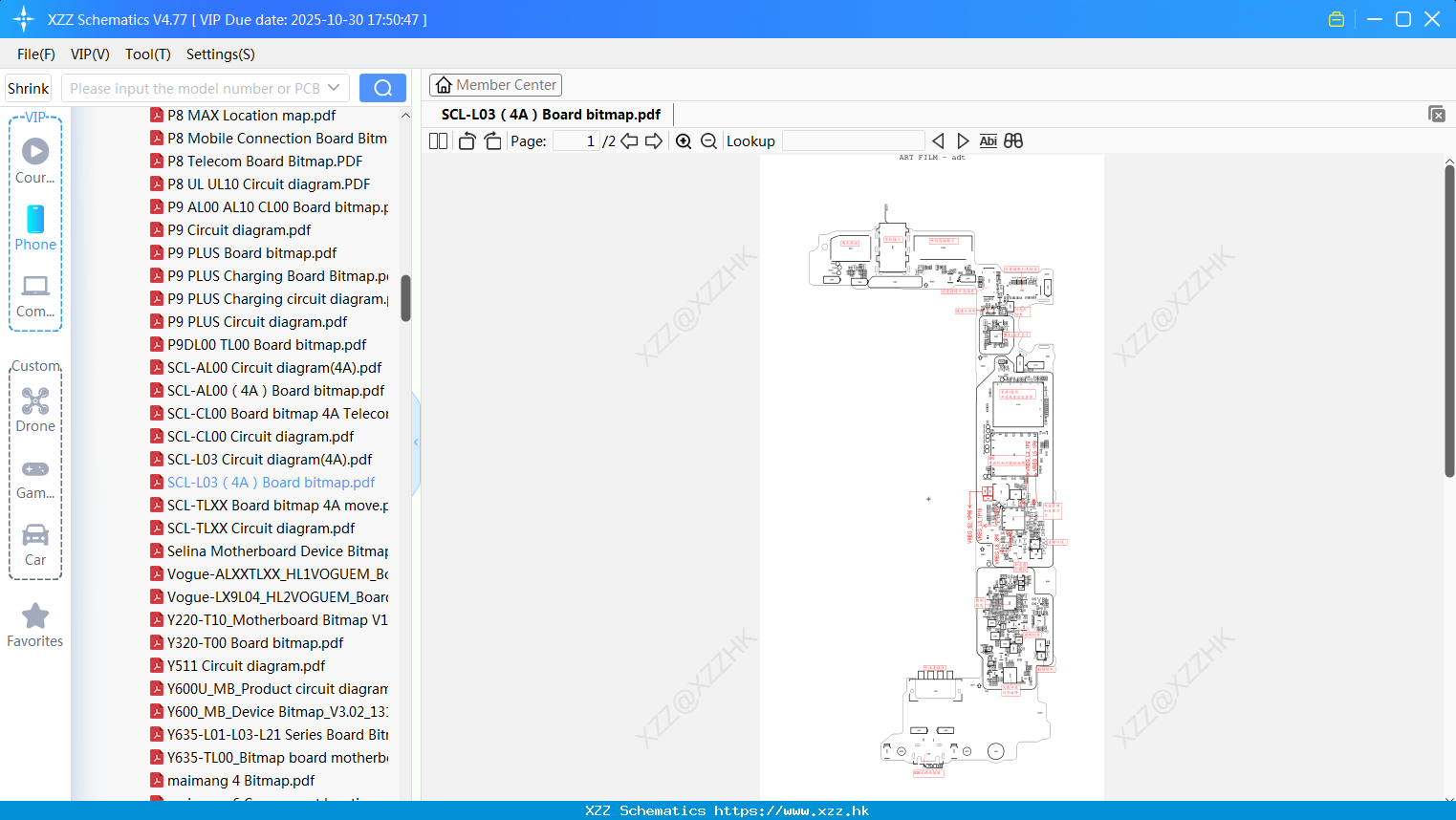Open the Drone category
This screenshot has width=1456, height=820.
tap(35, 410)
